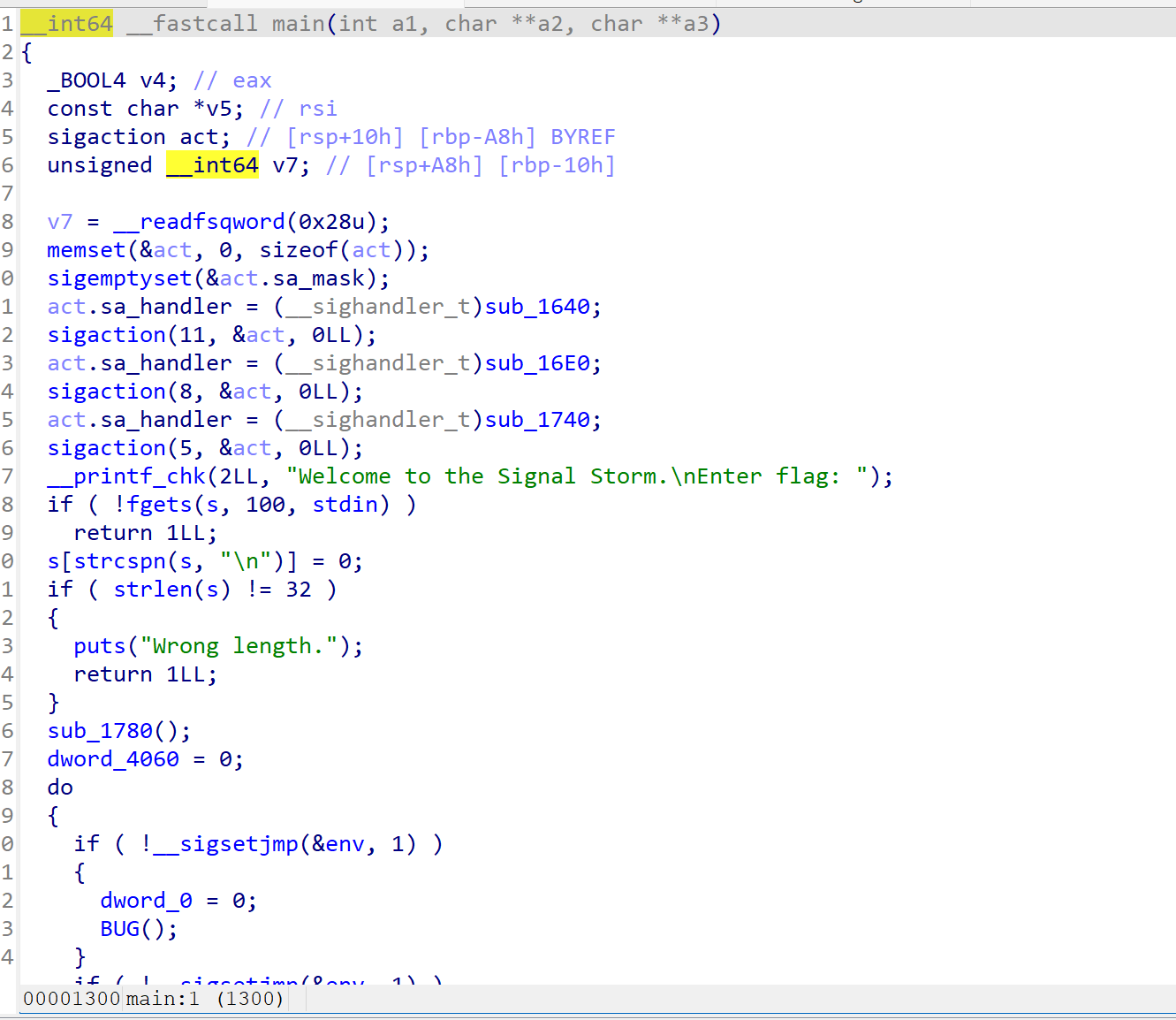The image size is (1176, 1020).
Task: Click the sub_1780() function call
Action: pyautogui.click(x=100, y=731)
